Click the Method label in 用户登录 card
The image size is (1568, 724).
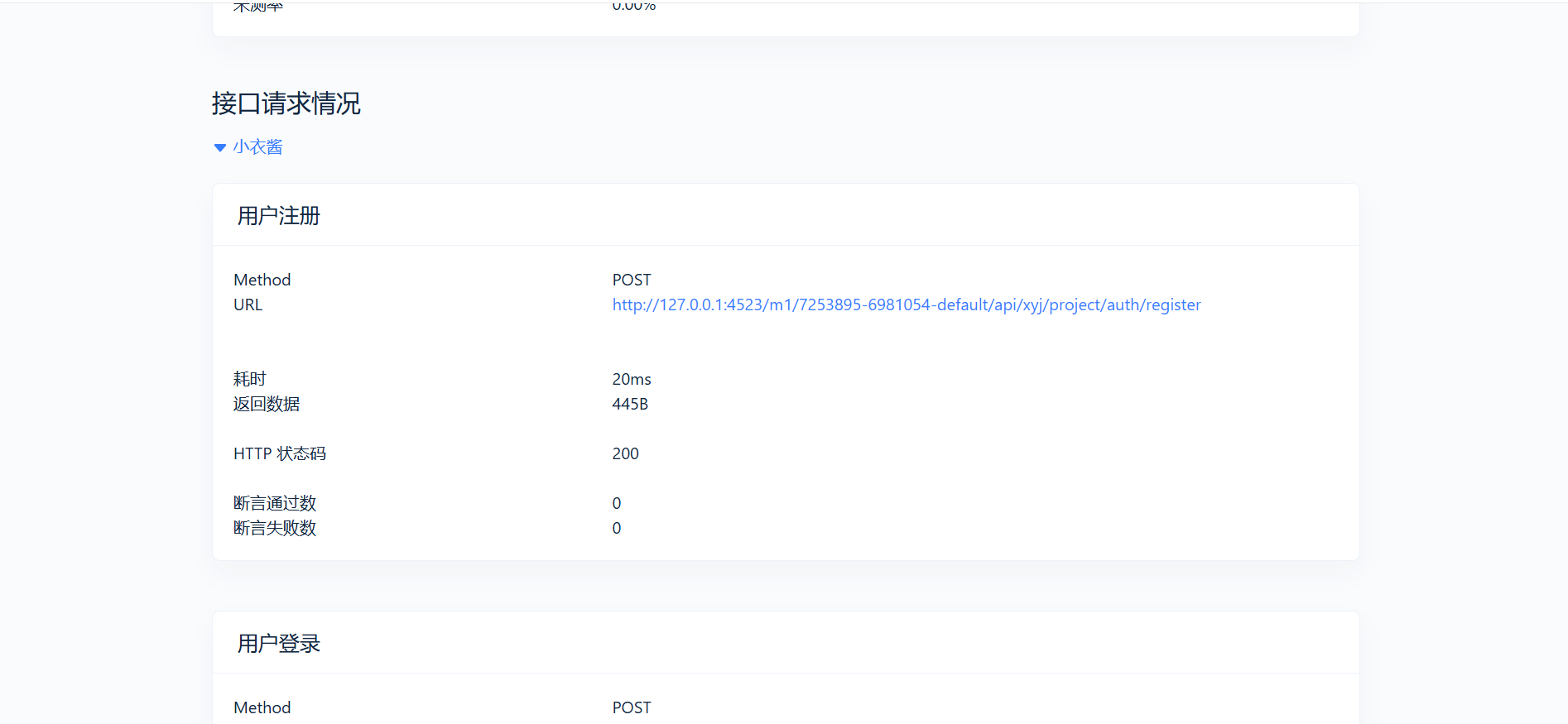(262, 707)
